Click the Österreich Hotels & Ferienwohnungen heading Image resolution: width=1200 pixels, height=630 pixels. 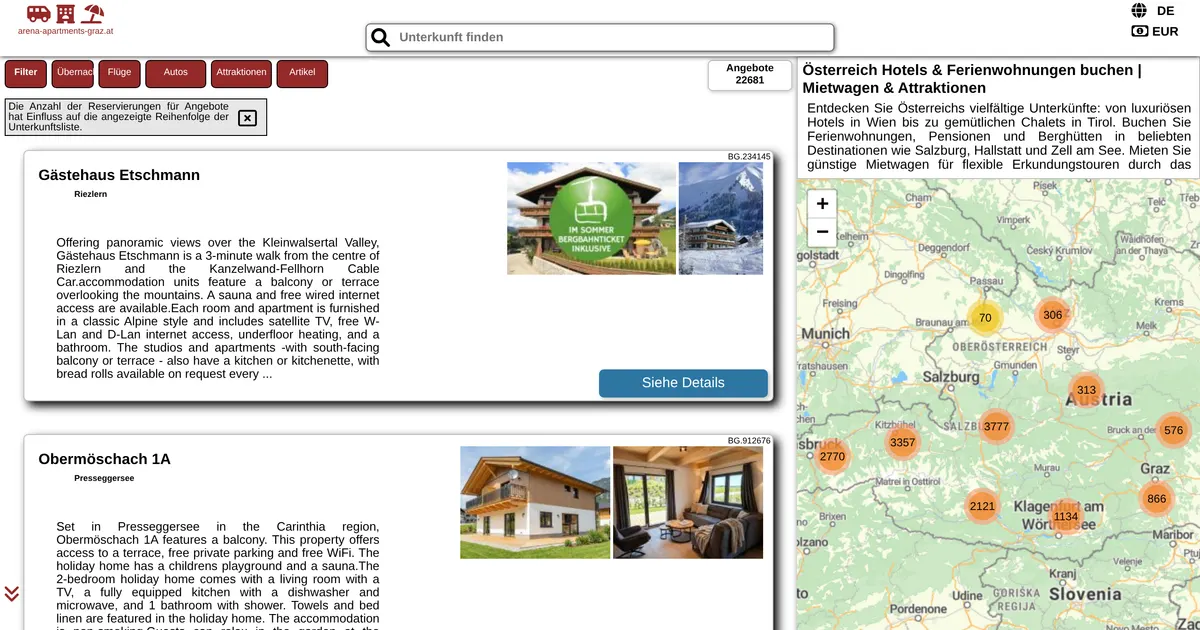point(972,79)
